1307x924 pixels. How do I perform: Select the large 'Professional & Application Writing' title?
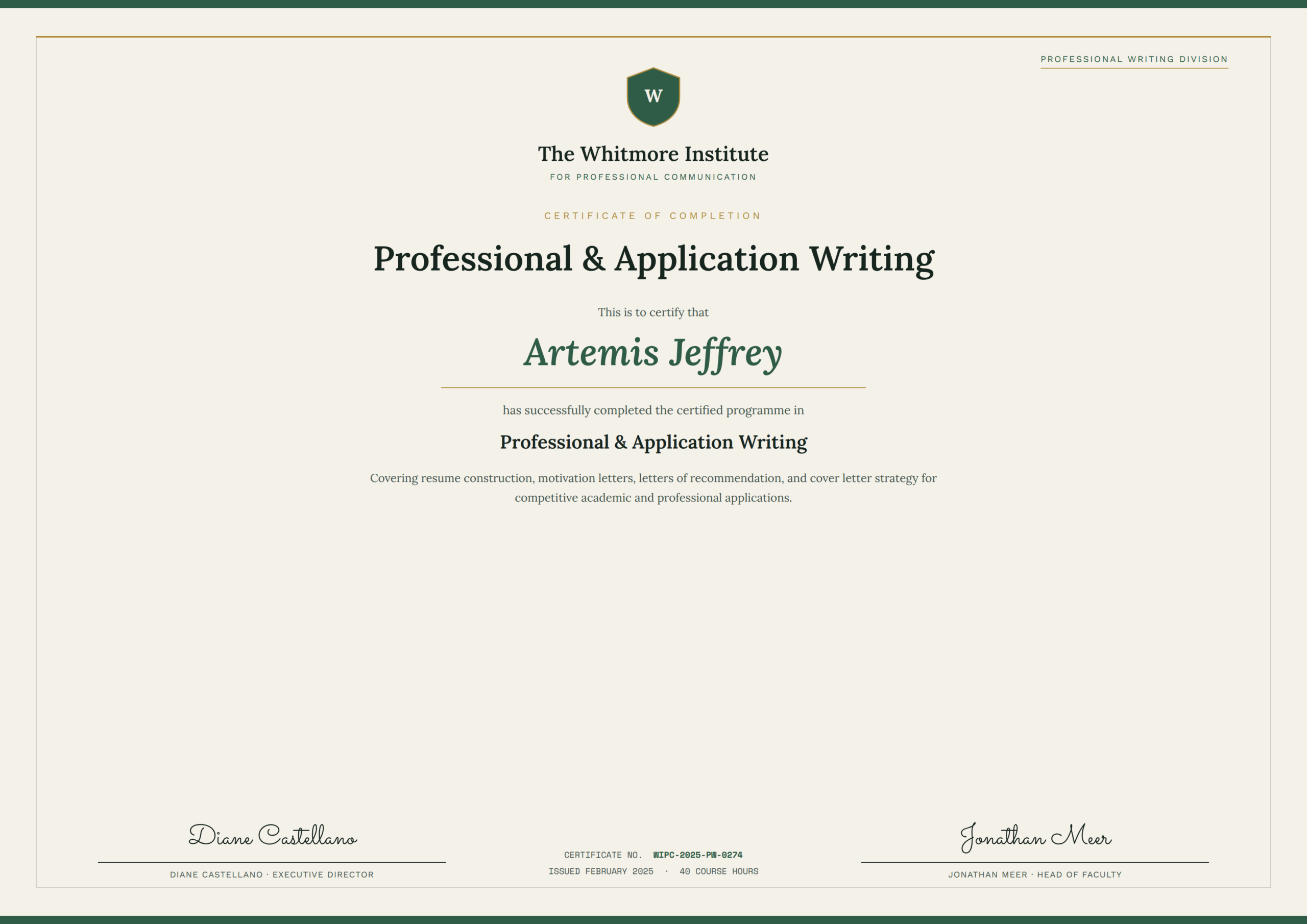pos(653,260)
